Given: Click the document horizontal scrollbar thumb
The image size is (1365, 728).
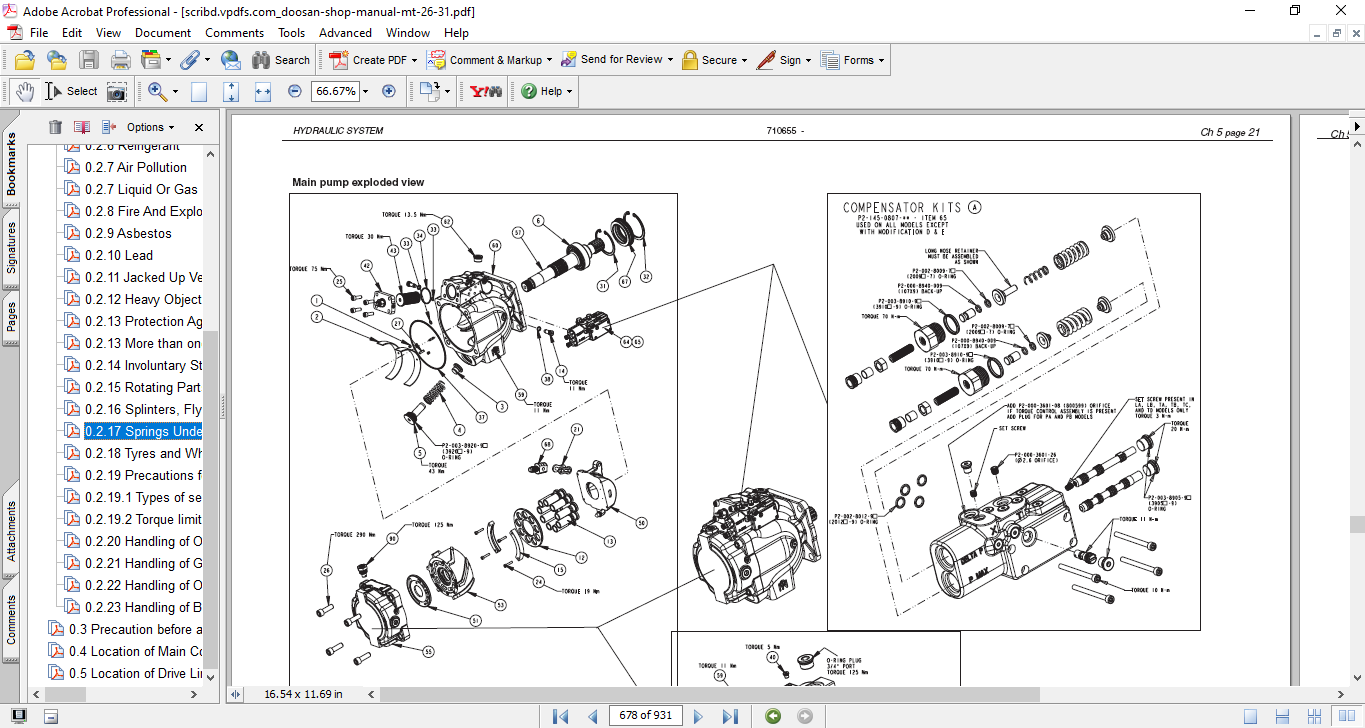Looking at the screenshot, I should tap(709, 694).
